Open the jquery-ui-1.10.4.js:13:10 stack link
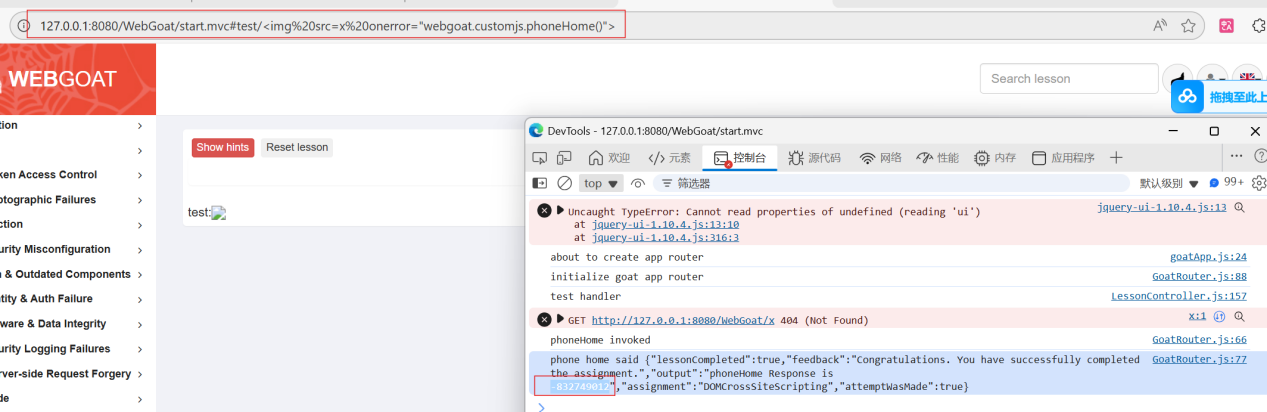 click(x=666, y=225)
